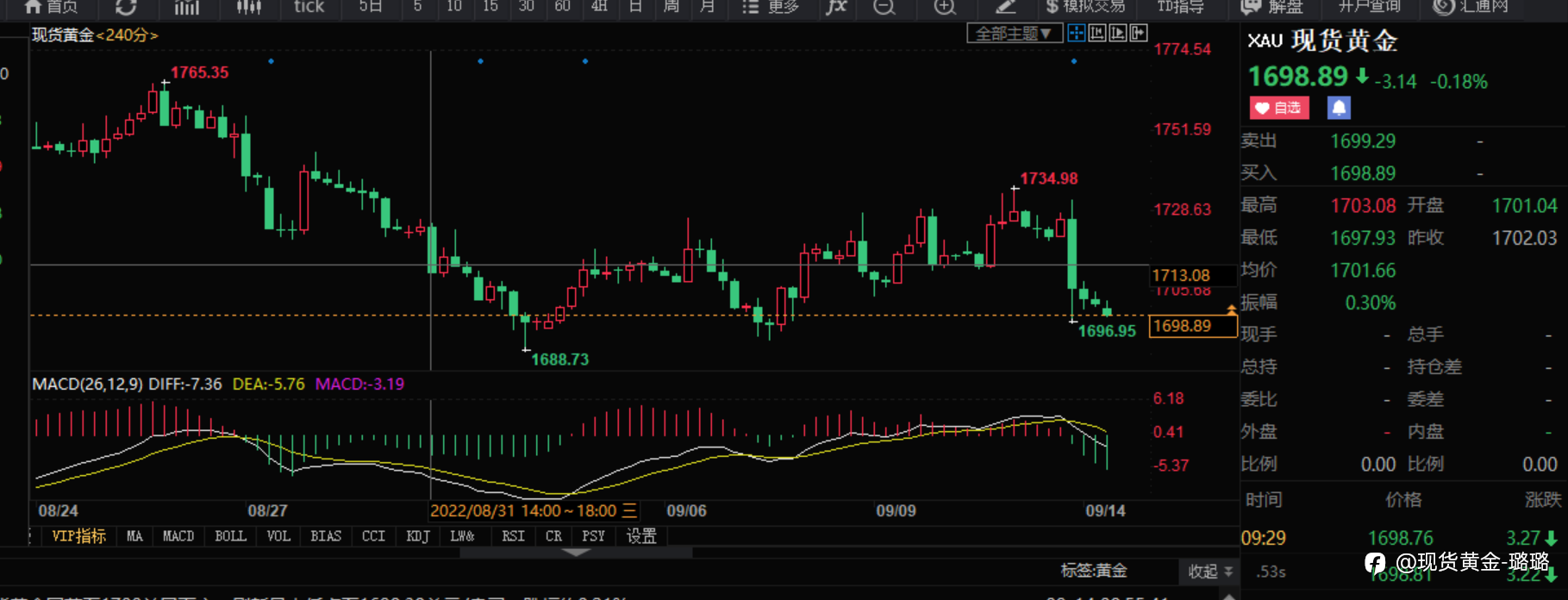Open indicator 设置 settings
This screenshot has height=600, width=1568.
click(x=641, y=536)
